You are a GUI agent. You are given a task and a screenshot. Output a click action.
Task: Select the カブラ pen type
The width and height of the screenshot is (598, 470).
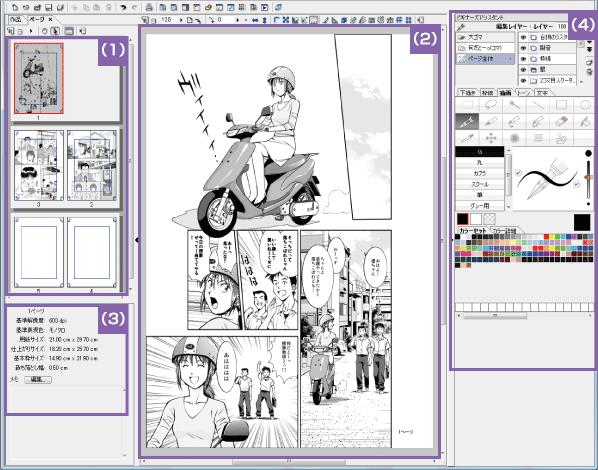(480, 173)
